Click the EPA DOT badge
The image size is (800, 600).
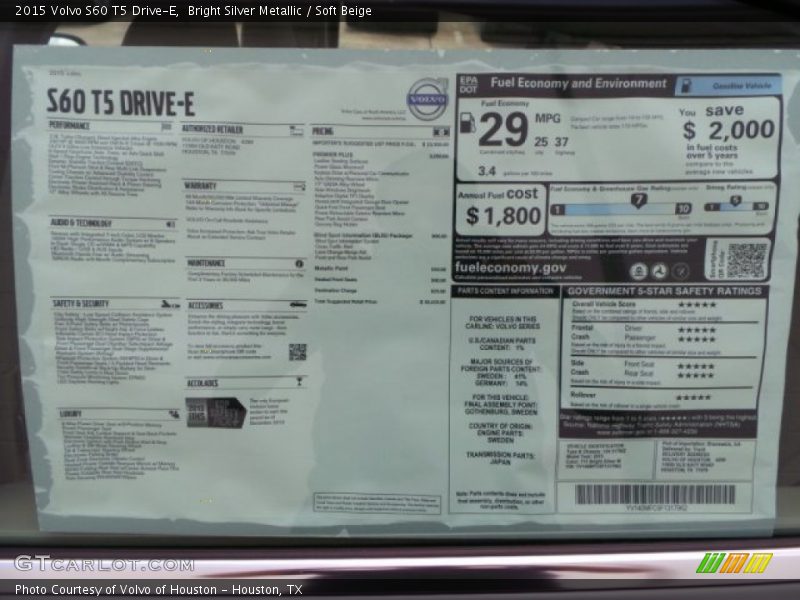pos(468,84)
